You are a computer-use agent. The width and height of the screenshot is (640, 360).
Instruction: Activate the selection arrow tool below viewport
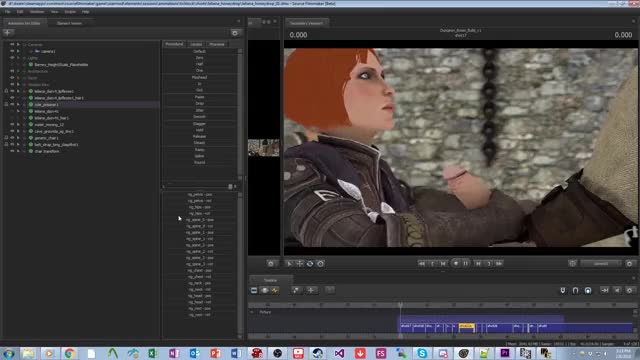pyautogui.click(x=289, y=264)
